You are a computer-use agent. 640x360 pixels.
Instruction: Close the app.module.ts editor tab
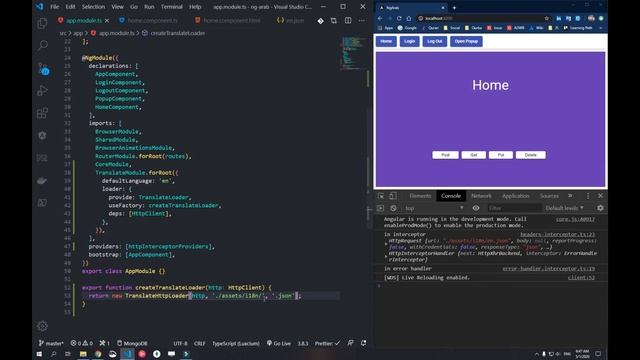tap(107, 20)
